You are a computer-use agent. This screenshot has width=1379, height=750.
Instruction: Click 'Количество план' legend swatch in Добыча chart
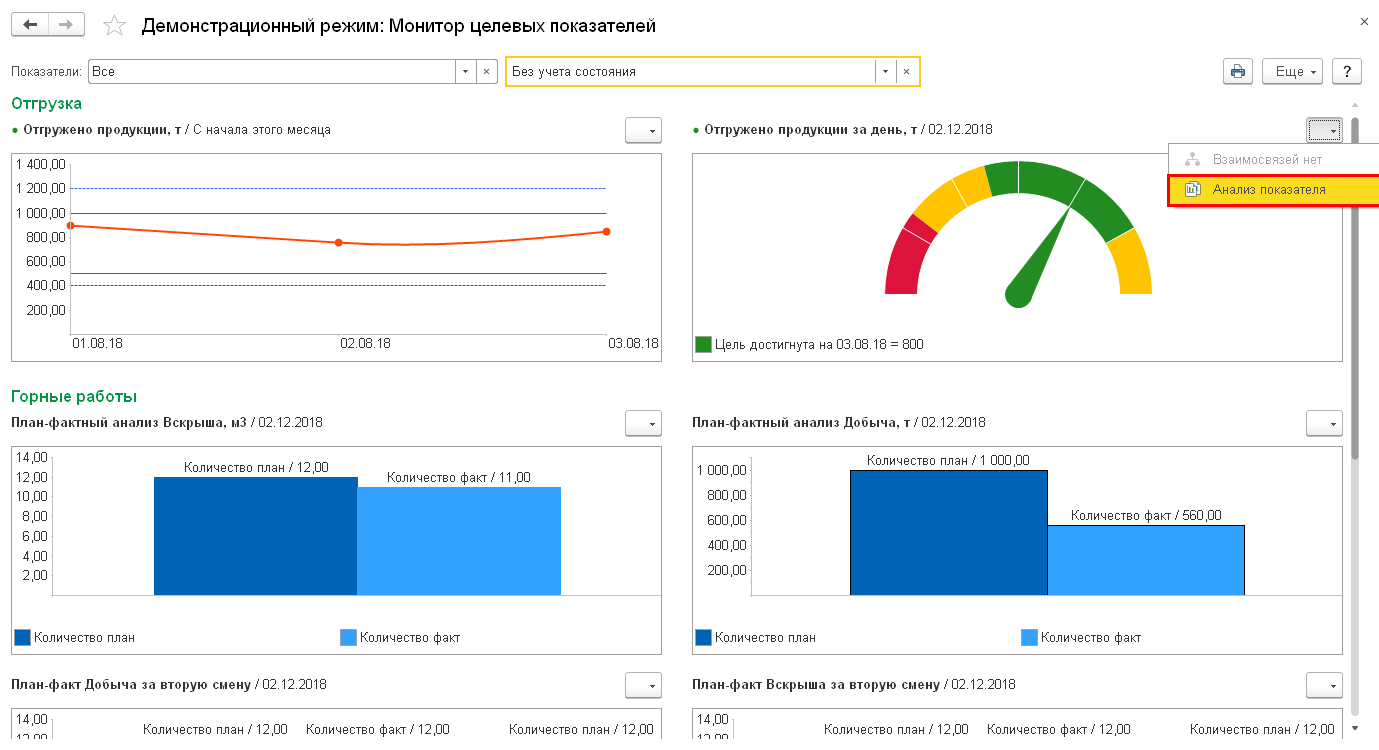click(x=703, y=638)
